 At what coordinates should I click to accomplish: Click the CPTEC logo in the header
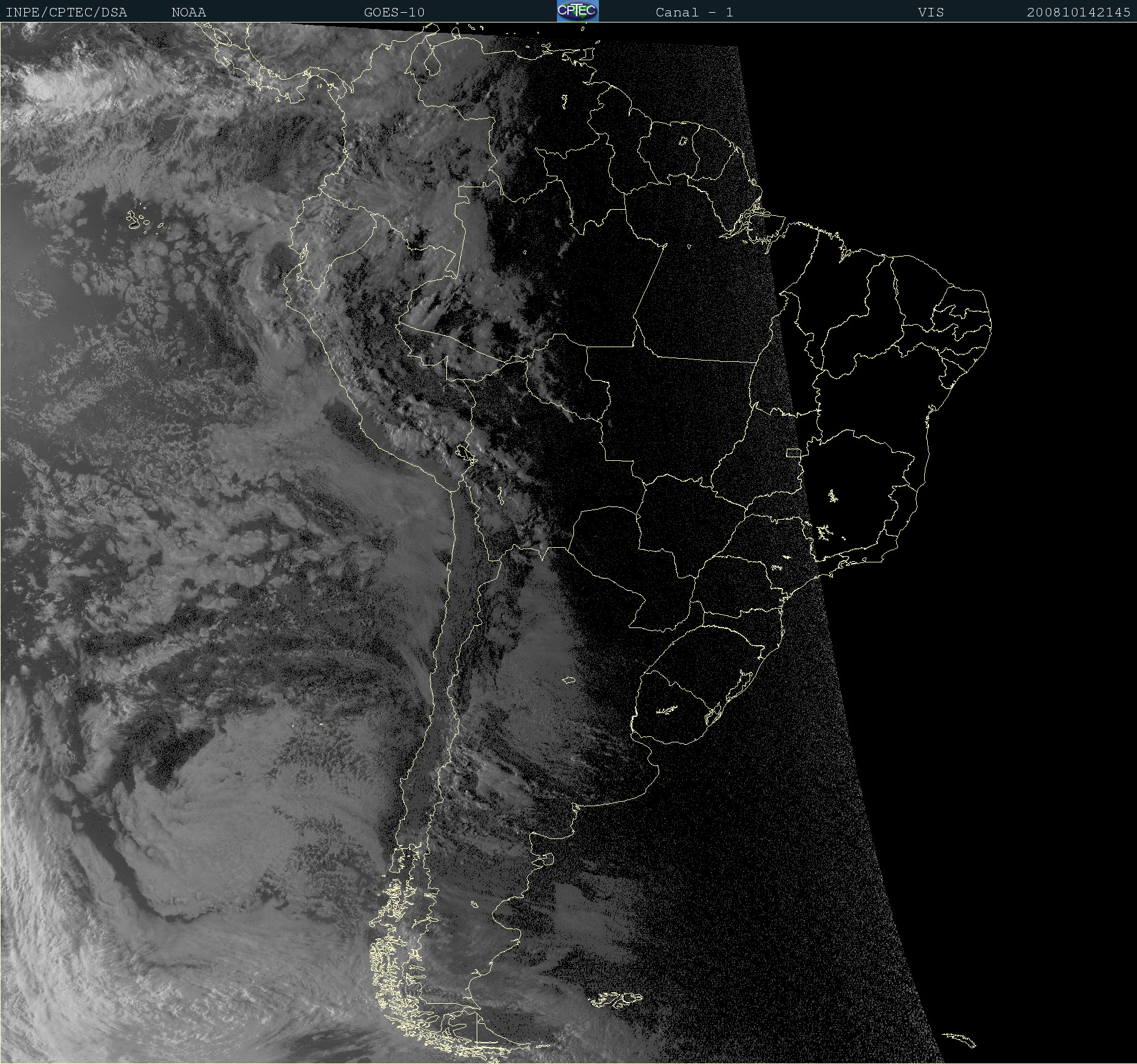pos(578,11)
